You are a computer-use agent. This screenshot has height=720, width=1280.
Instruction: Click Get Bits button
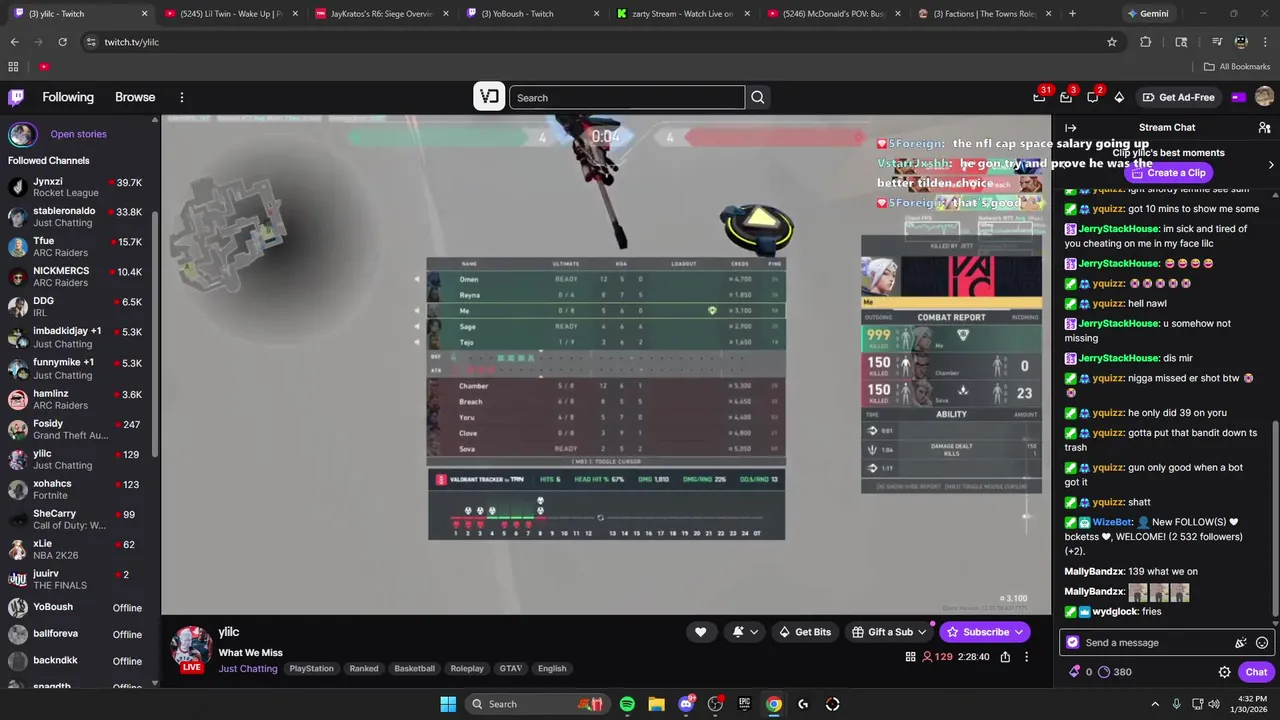[805, 632]
